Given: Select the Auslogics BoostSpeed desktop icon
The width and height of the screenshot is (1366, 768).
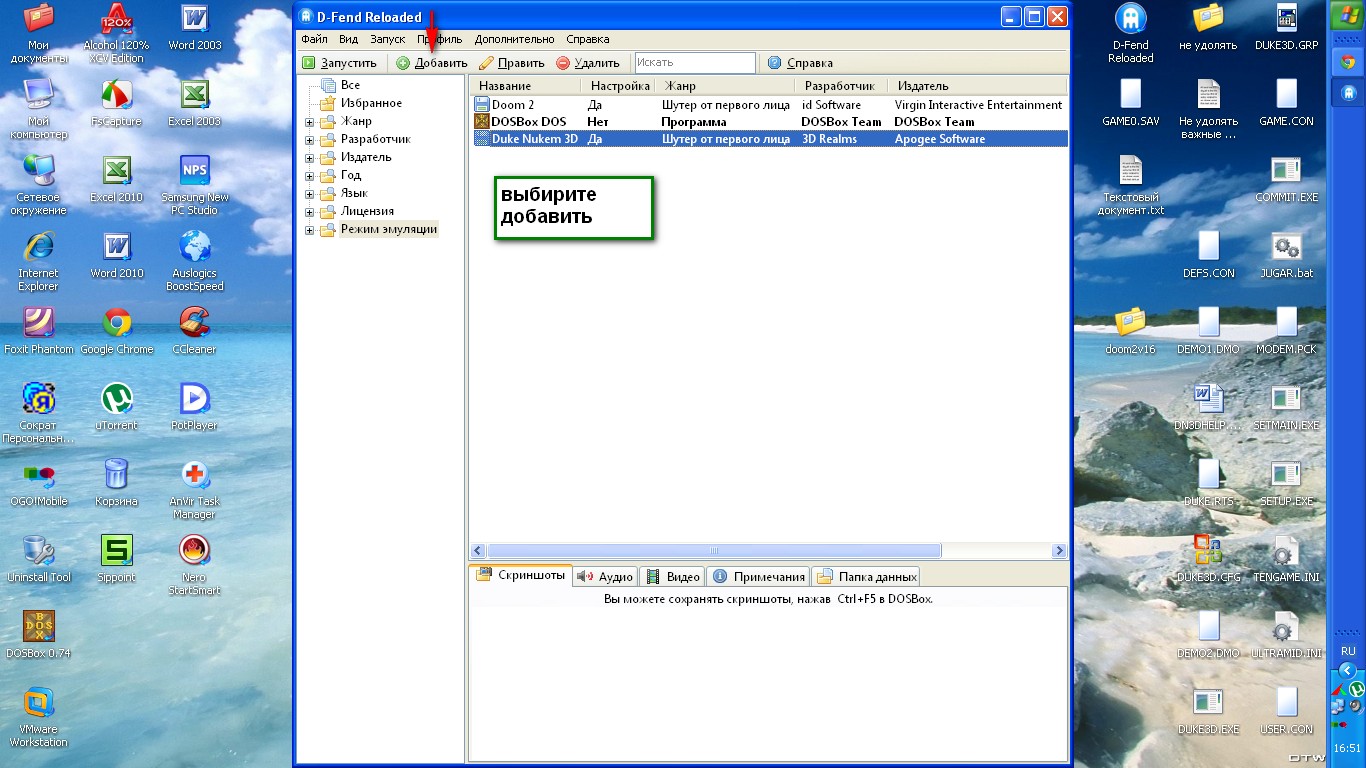Looking at the screenshot, I should 195,261.
